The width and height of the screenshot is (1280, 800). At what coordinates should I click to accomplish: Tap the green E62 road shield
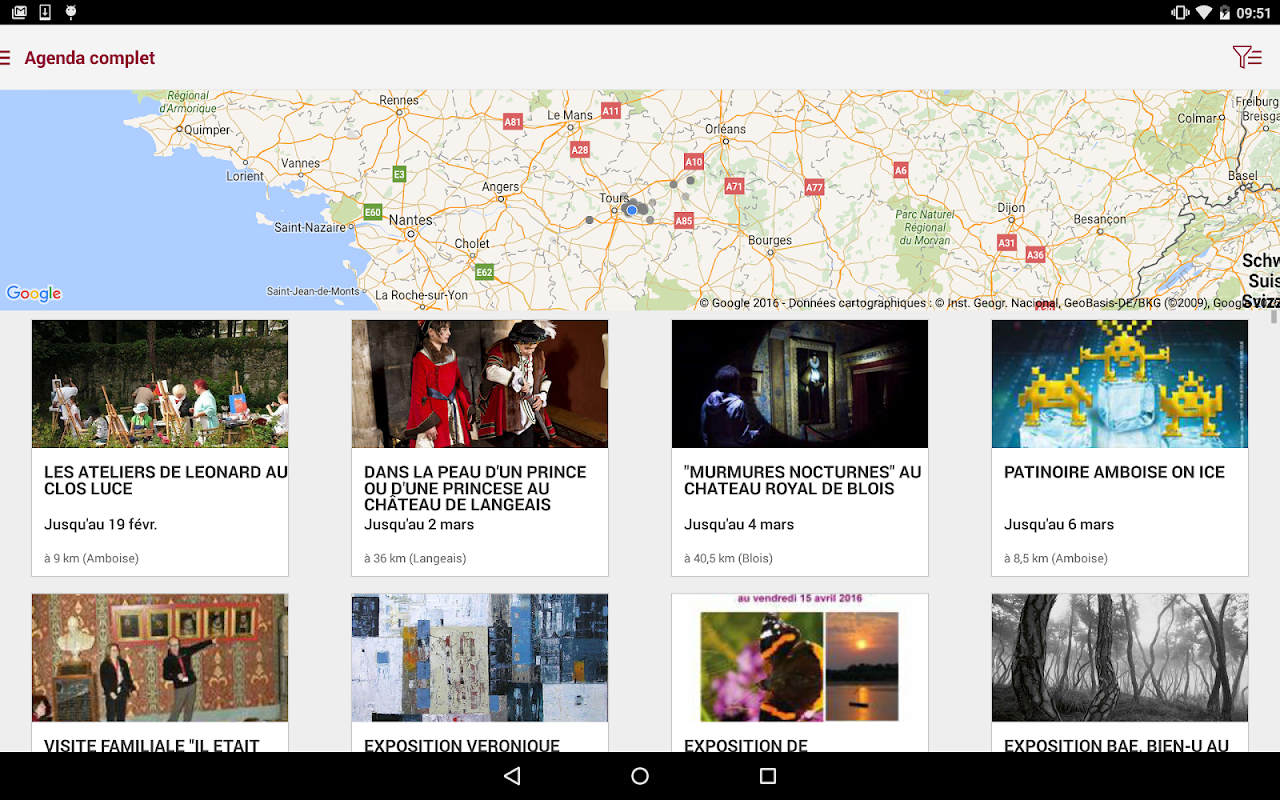coord(485,272)
